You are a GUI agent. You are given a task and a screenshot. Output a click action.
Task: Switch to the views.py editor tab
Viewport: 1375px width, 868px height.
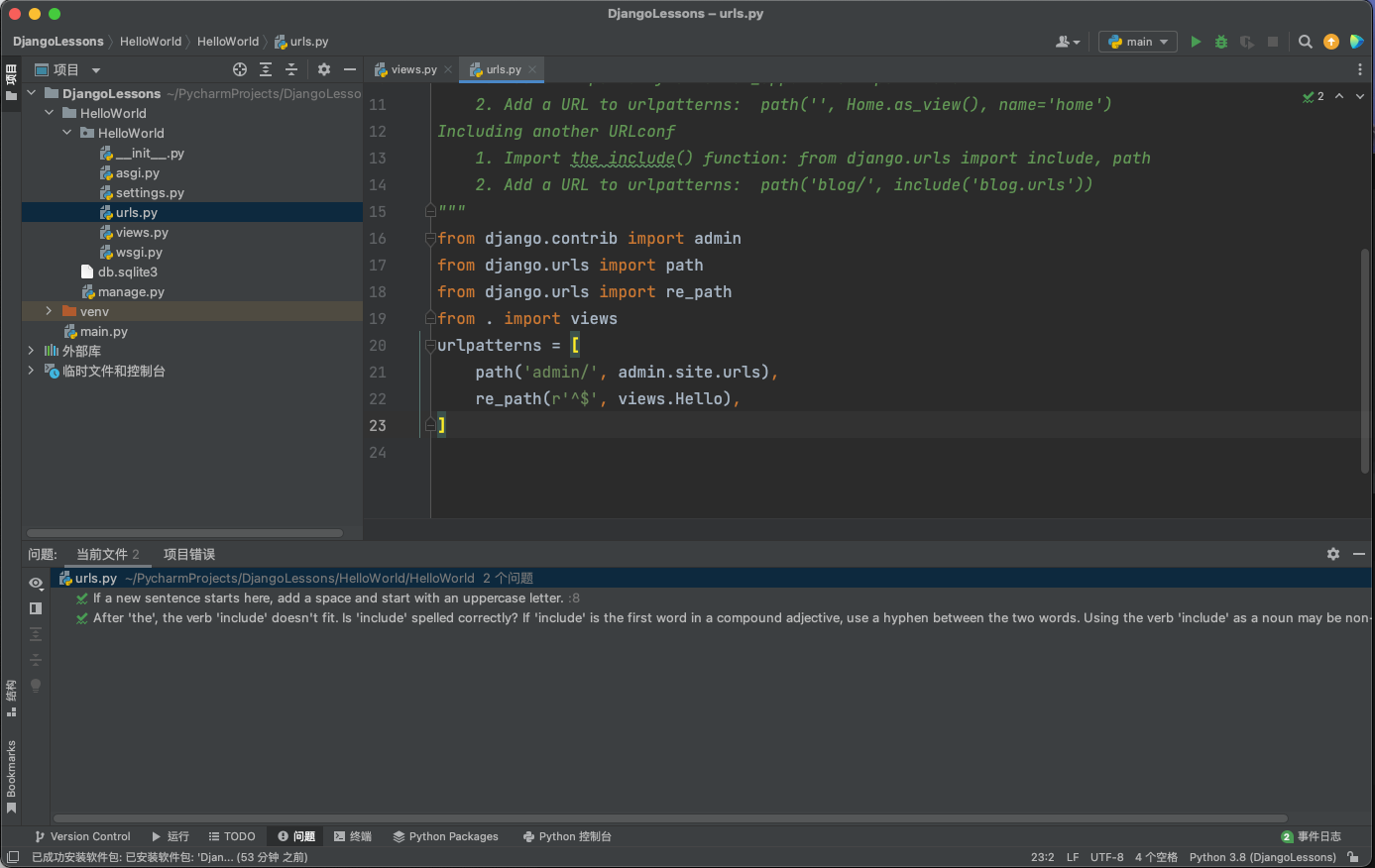tap(412, 69)
